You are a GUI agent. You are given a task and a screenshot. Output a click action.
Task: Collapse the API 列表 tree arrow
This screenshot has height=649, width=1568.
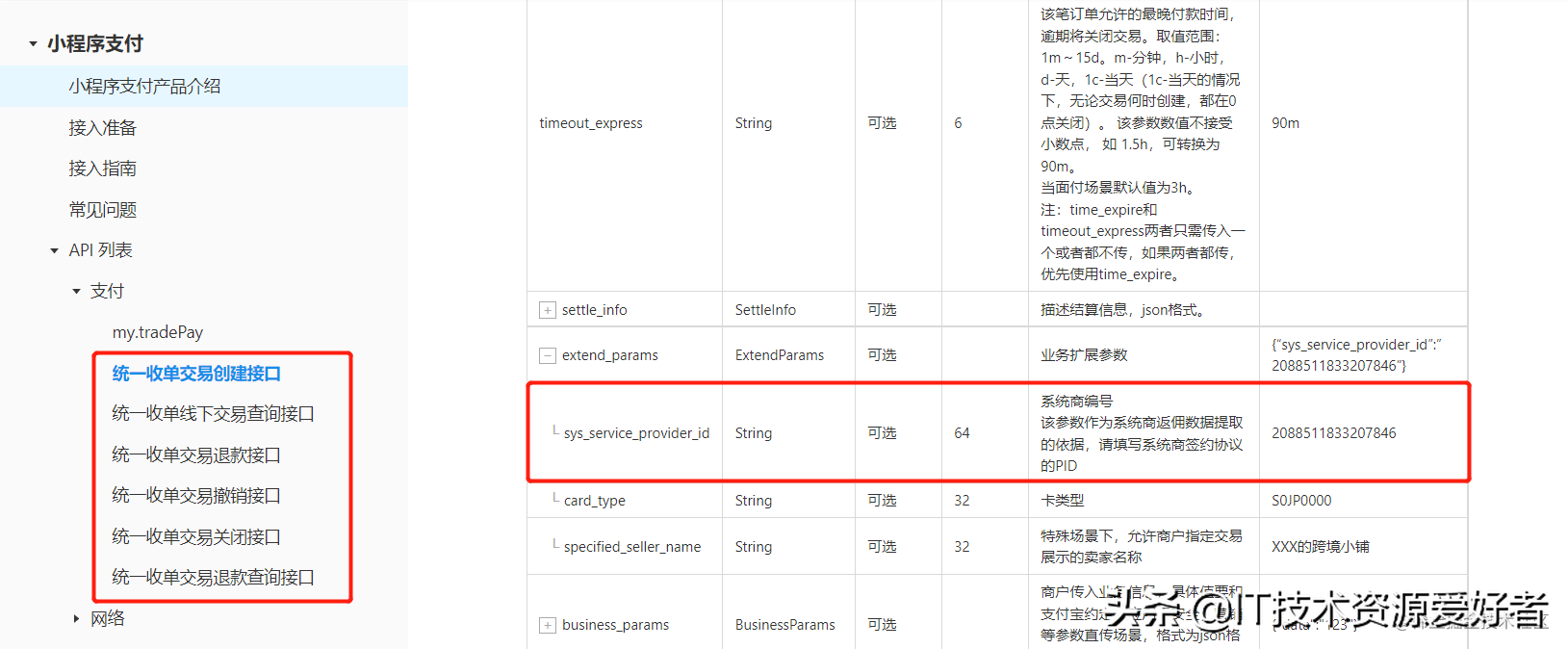(54, 250)
